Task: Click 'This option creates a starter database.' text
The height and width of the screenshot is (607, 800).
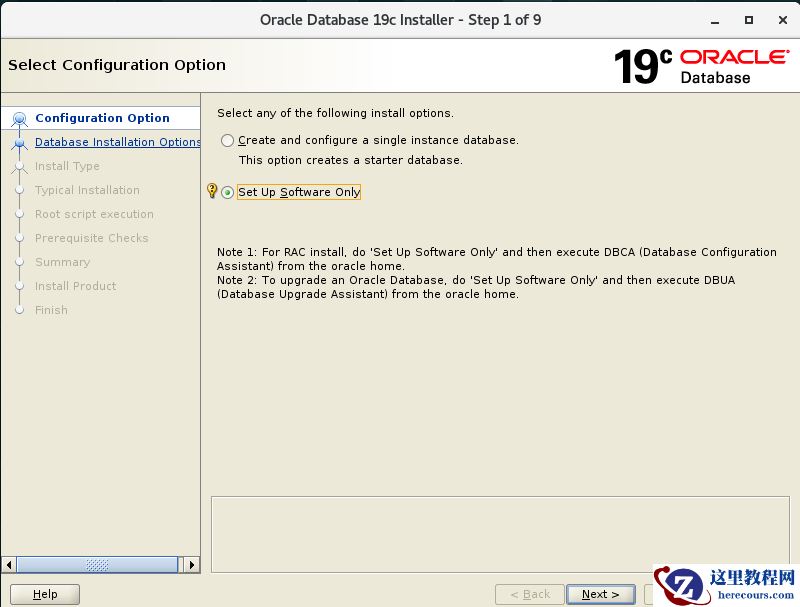Action: [x=351, y=160]
